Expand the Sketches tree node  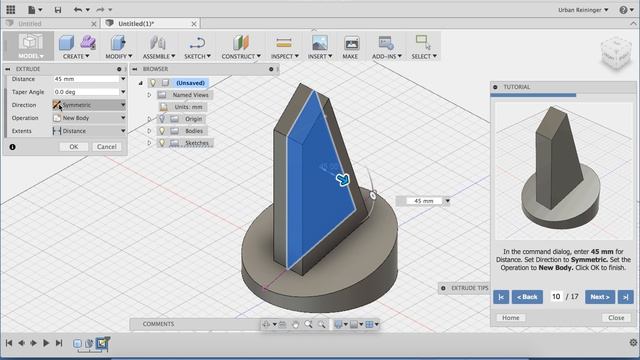point(149,143)
